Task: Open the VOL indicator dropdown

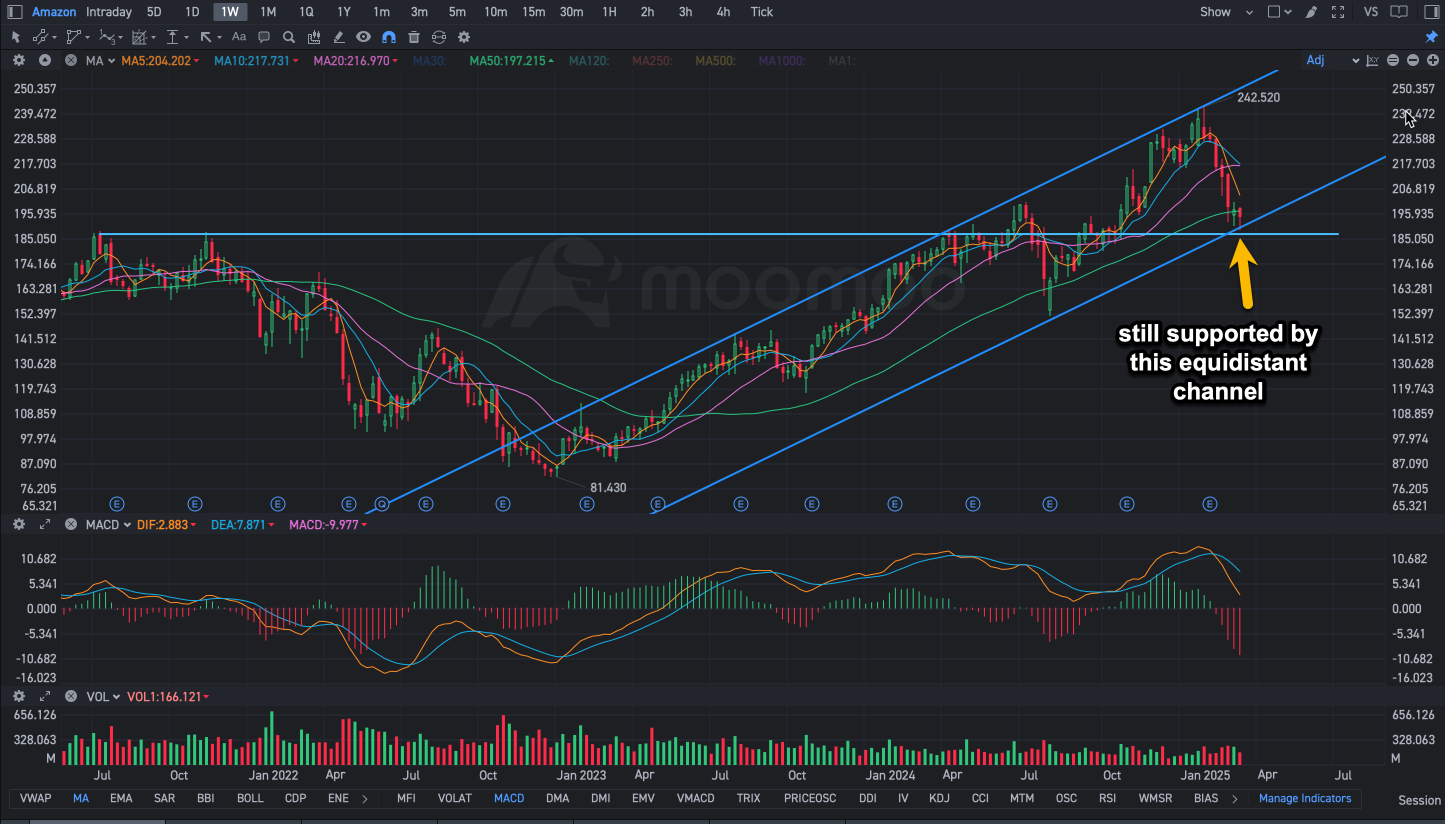Action: pos(103,696)
